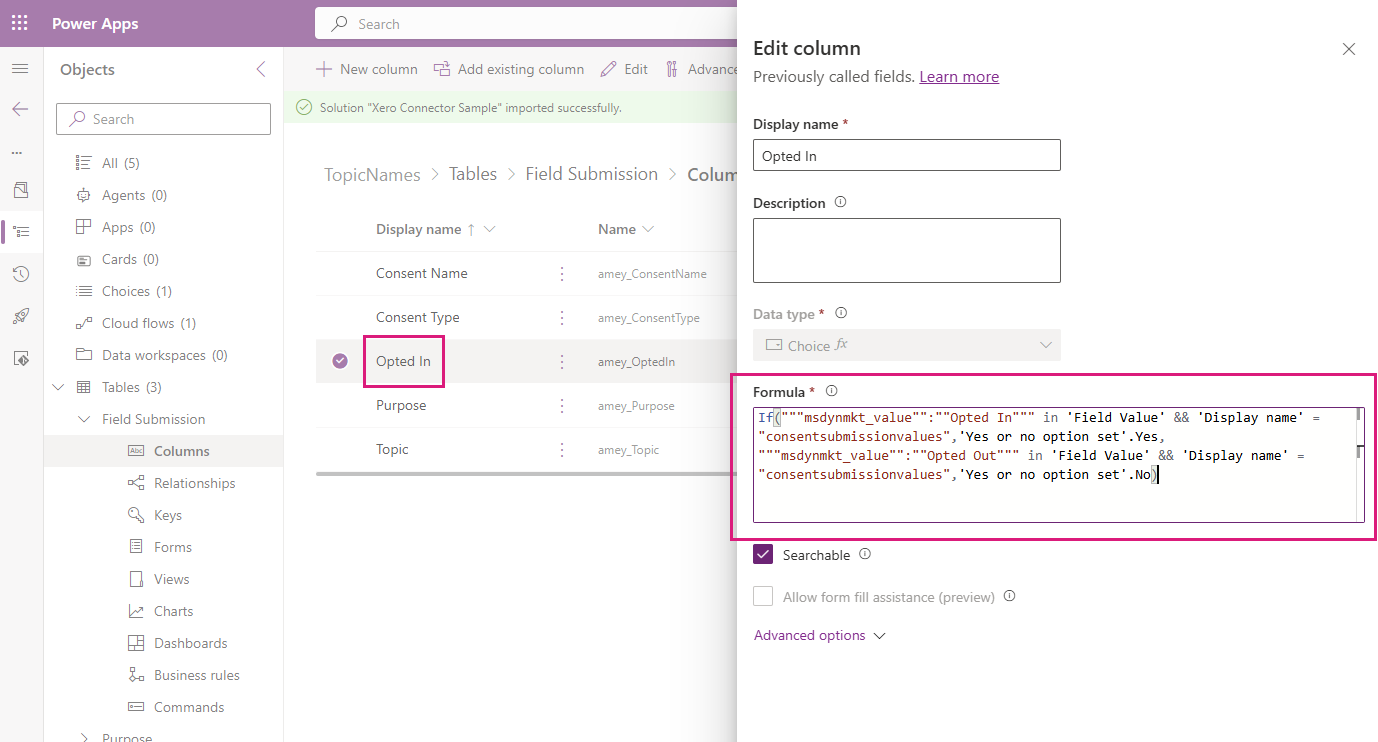The image size is (1378, 742).
Task: Open Keys under Field Submission
Action: (167, 515)
